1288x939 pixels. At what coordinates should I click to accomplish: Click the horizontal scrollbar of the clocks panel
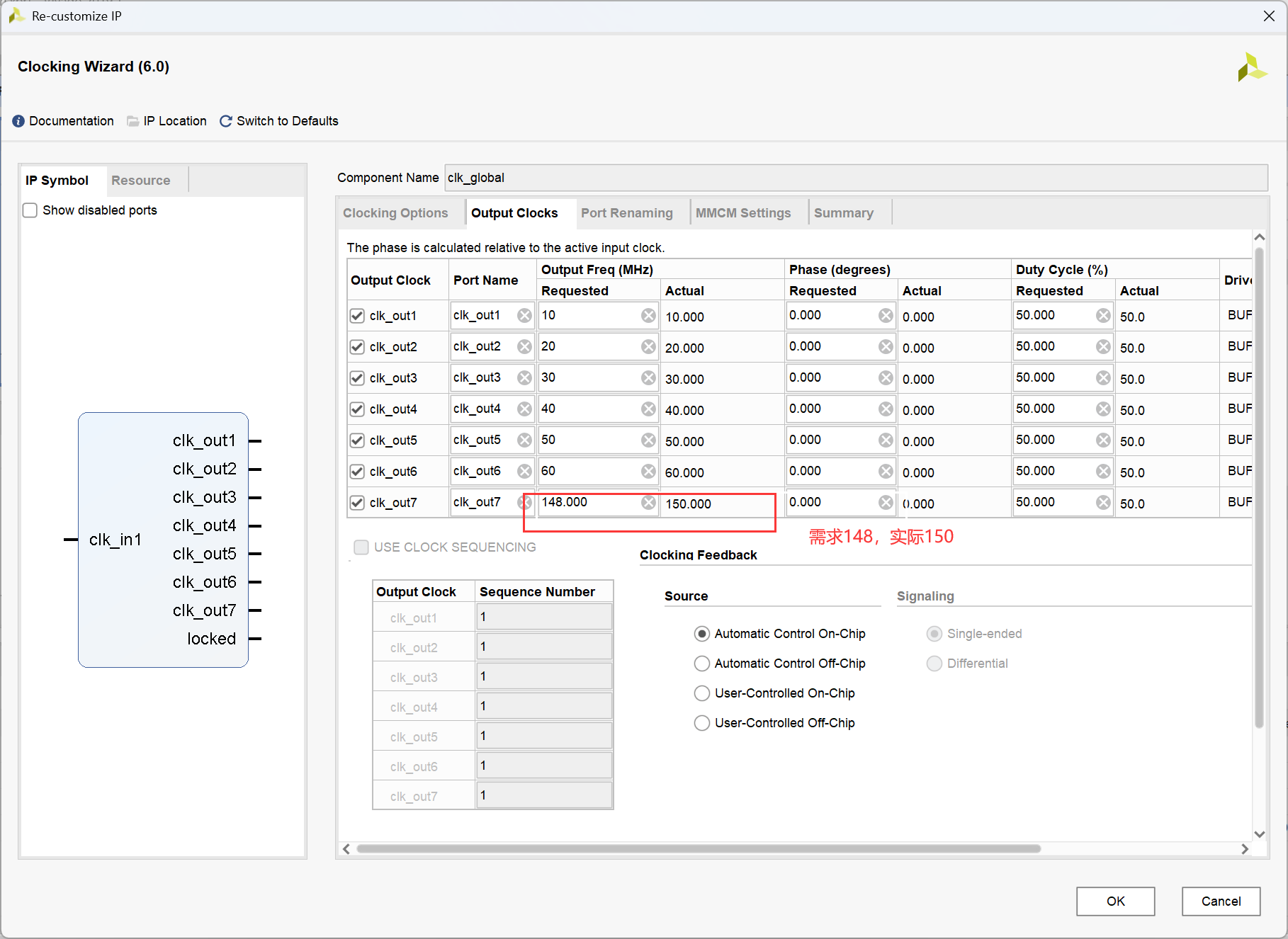pos(699,848)
